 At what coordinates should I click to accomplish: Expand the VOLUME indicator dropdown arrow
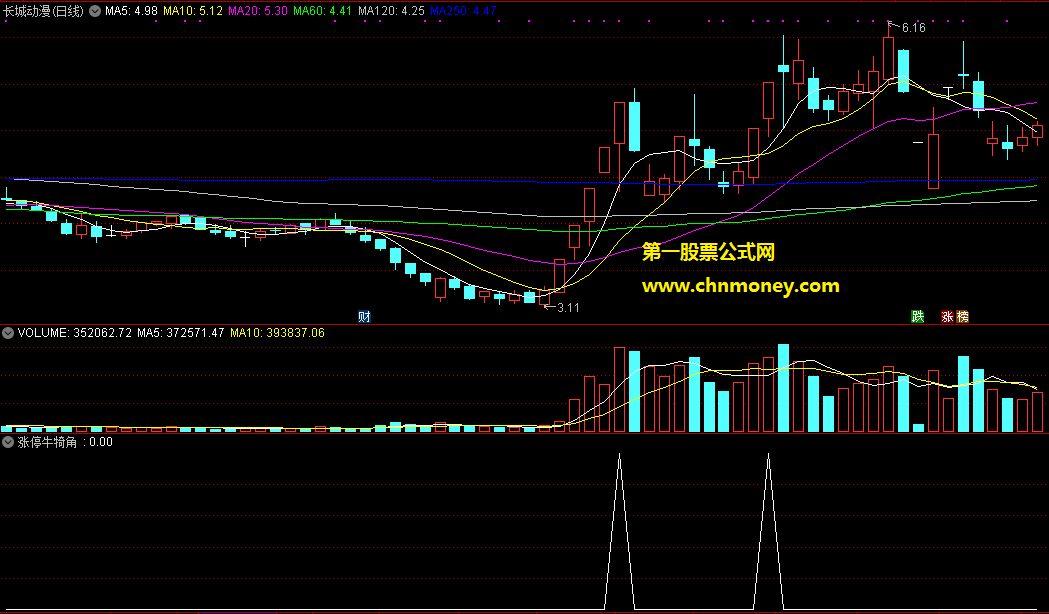pyautogui.click(x=8, y=332)
